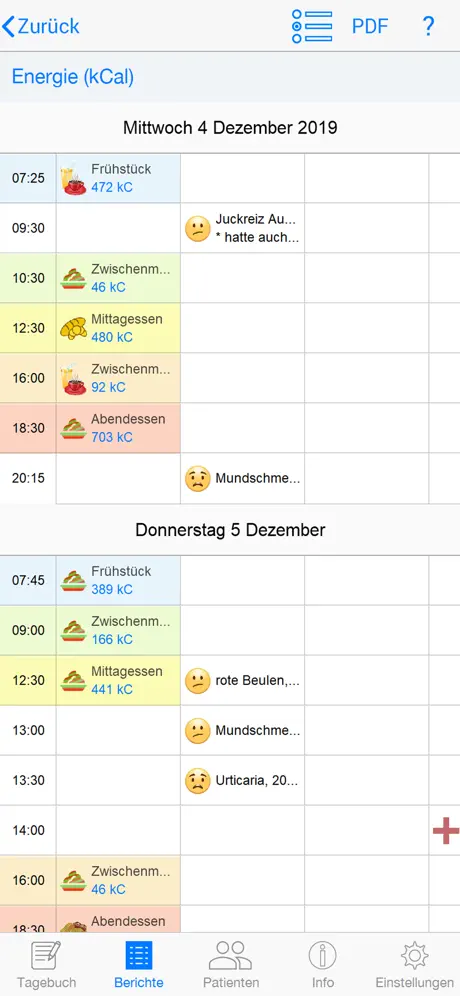Viewport: 460px width, 996px height.
Task: Select the Berichte tab
Action: point(139,964)
